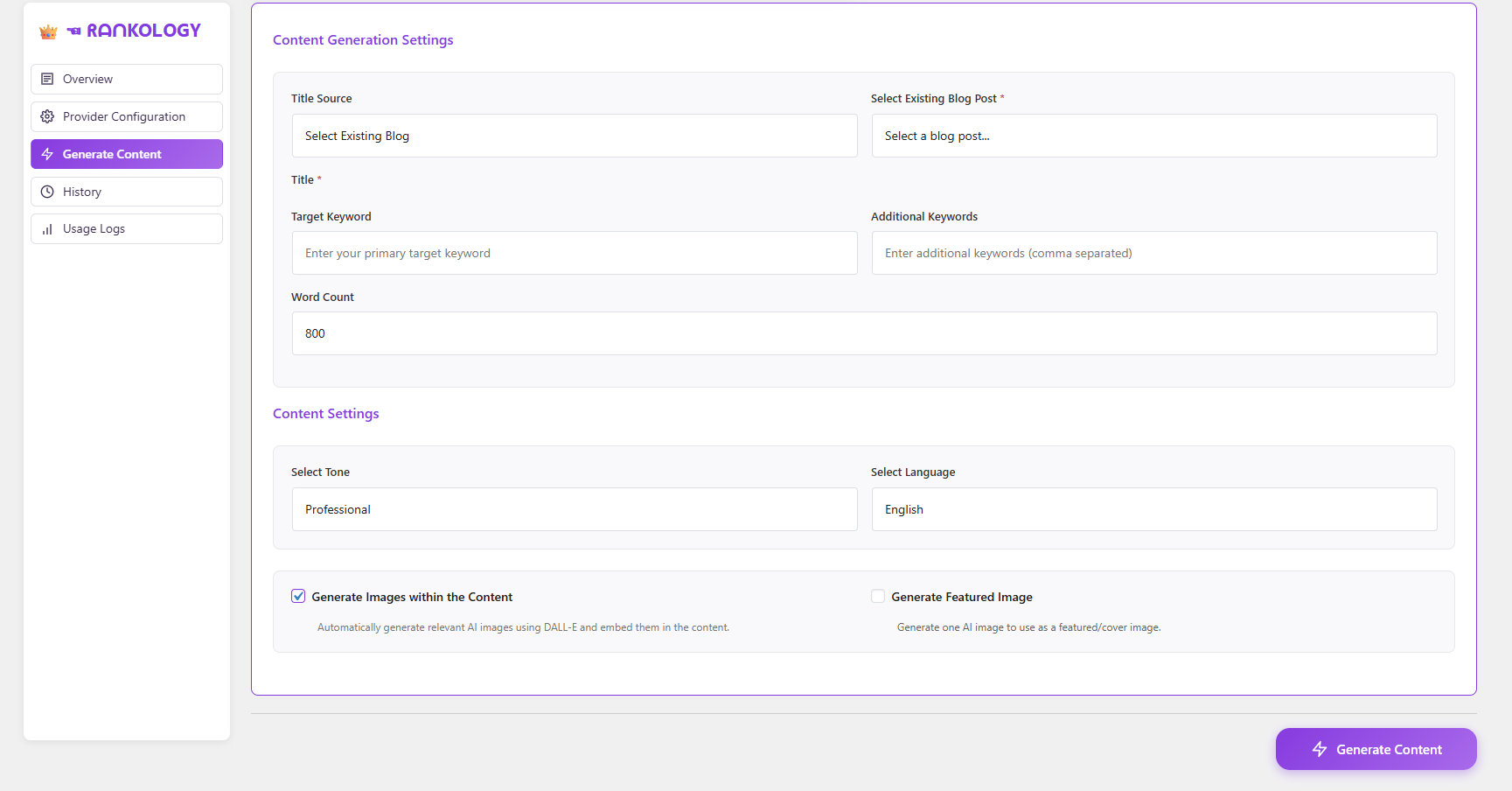Click the lightning bolt on Generate Content button
The image size is (1512, 791).
click(1320, 749)
